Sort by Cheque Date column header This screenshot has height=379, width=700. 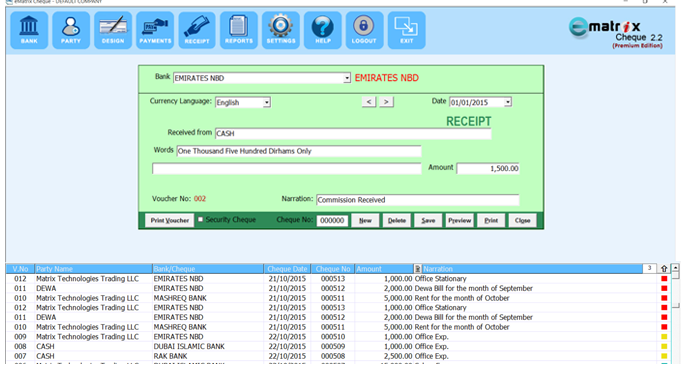pyautogui.click(x=287, y=269)
